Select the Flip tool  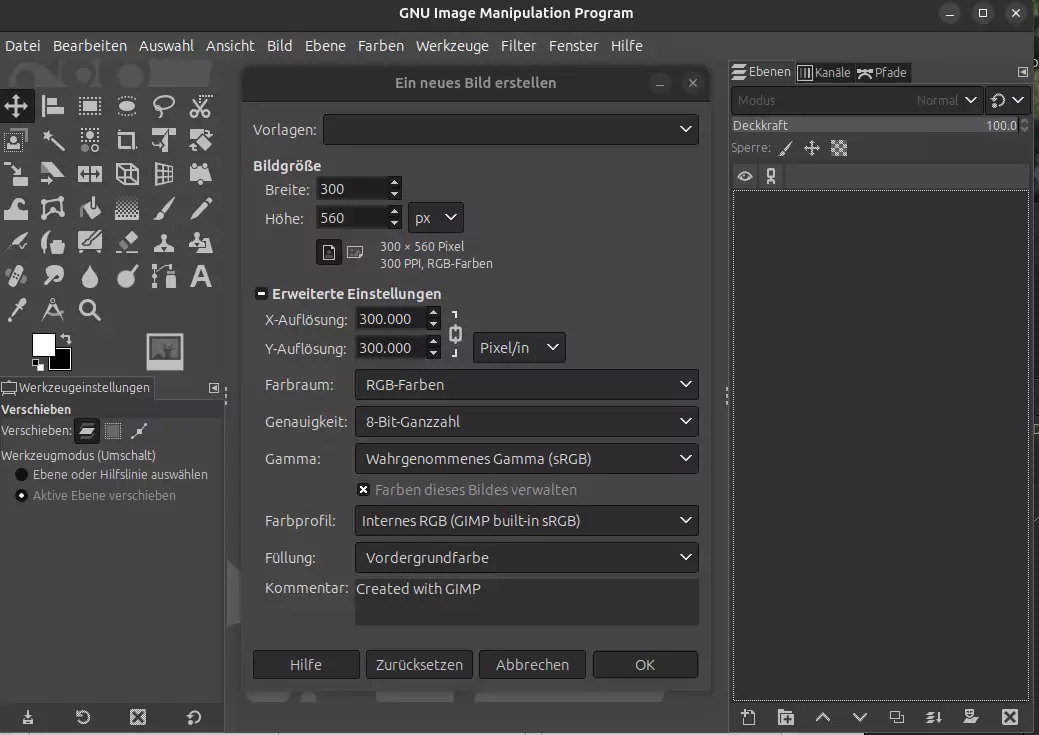pyautogui.click(x=90, y=174)
